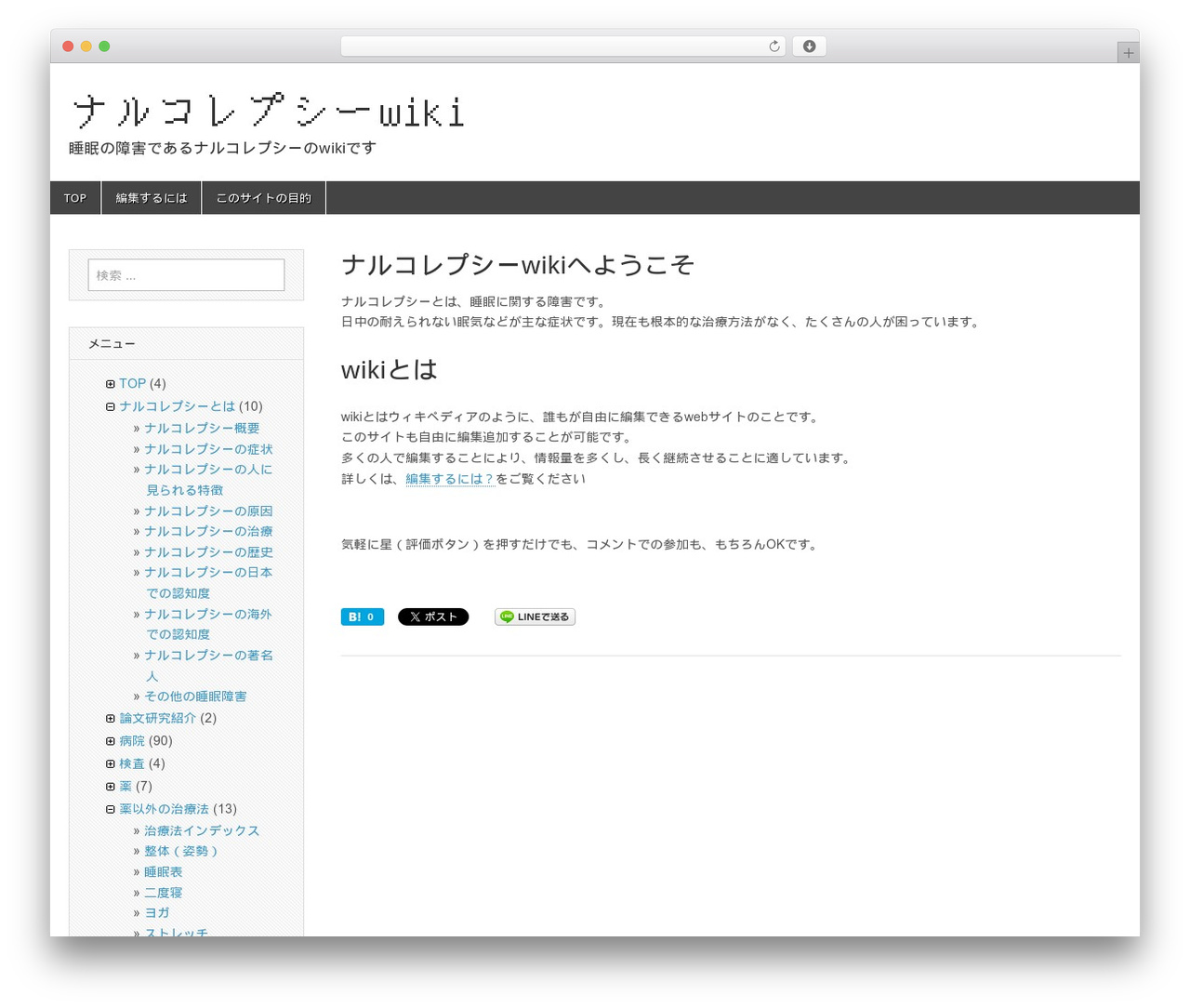The image size is (1190, 1008).
Task: Open ナルコレプシーの海外での認知度 link
Action: point(208,624)
